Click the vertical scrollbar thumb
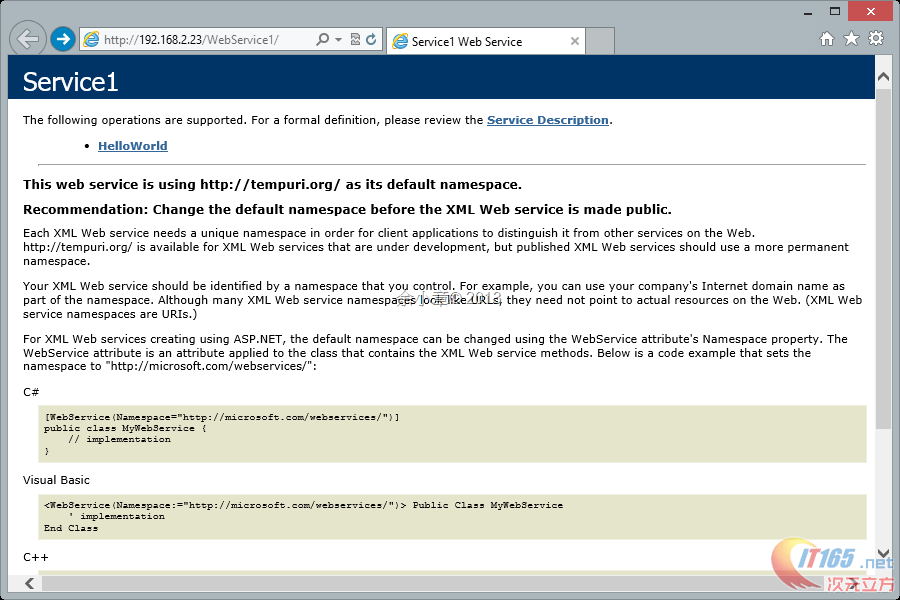Viewport: 900px width, 600px height. [x=883, y=258]
